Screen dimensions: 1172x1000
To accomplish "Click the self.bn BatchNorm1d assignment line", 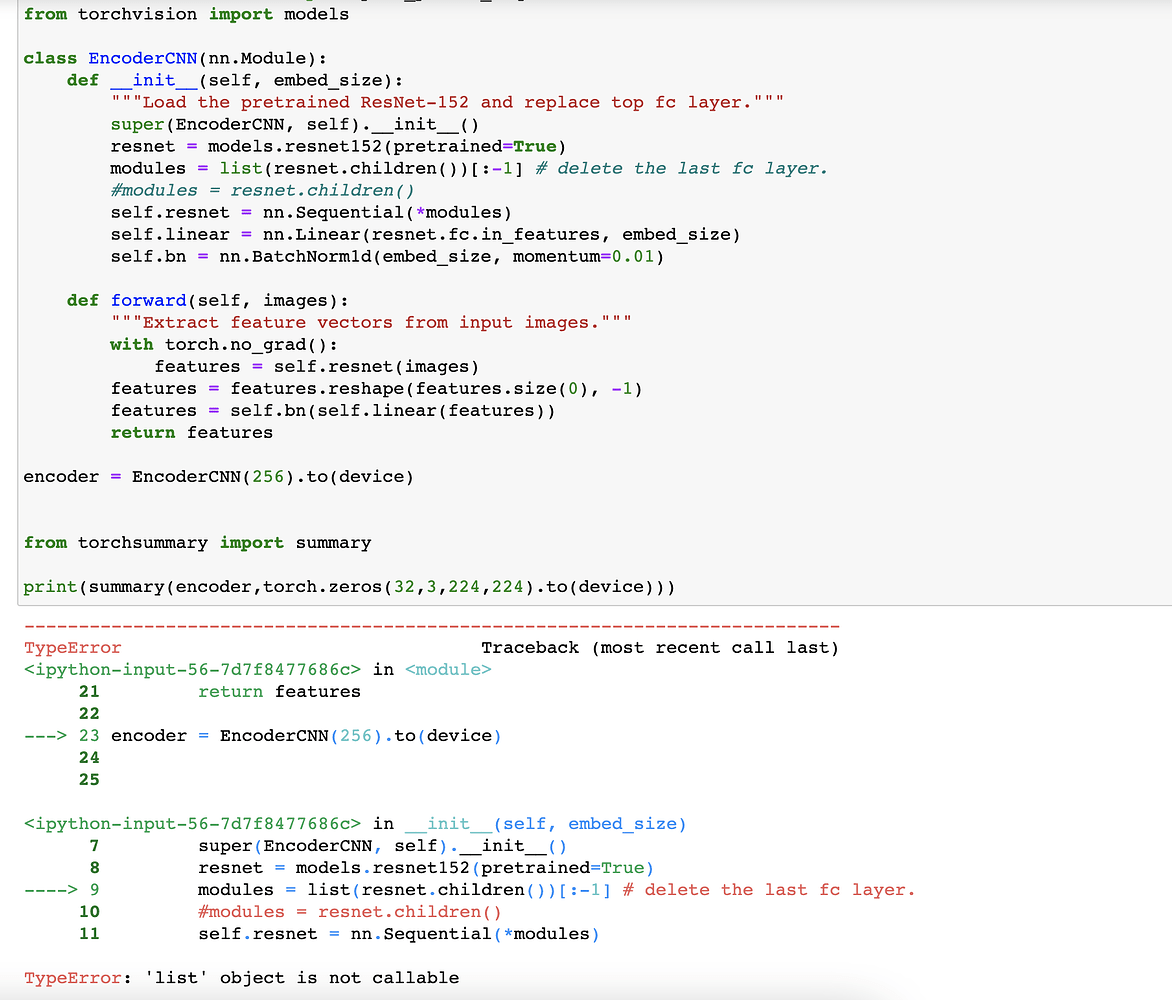I will pos(386,256).
